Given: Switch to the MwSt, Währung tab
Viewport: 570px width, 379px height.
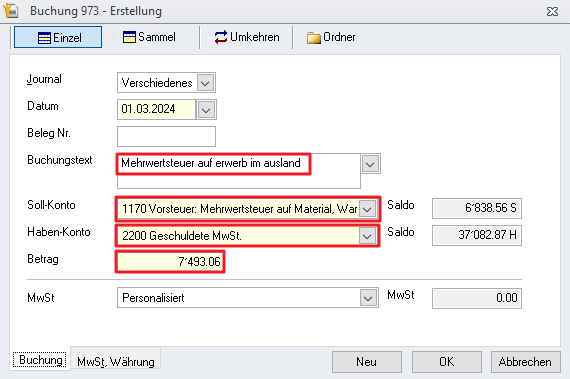Looking at the screenshot, I should pyautogui.click(x=116, y=362).
